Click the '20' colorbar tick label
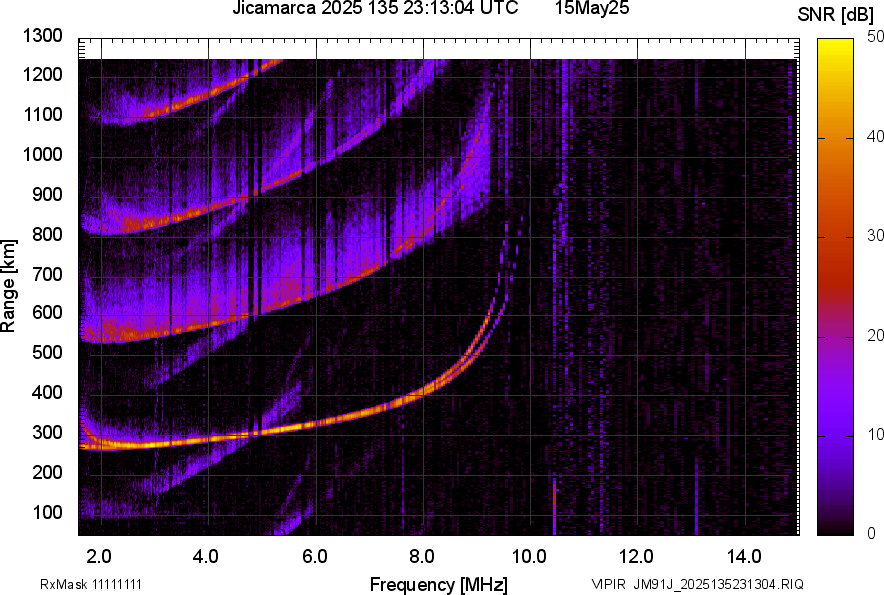Image resolution: width=884 pixels, height=595 pixels. pos(875,336)
